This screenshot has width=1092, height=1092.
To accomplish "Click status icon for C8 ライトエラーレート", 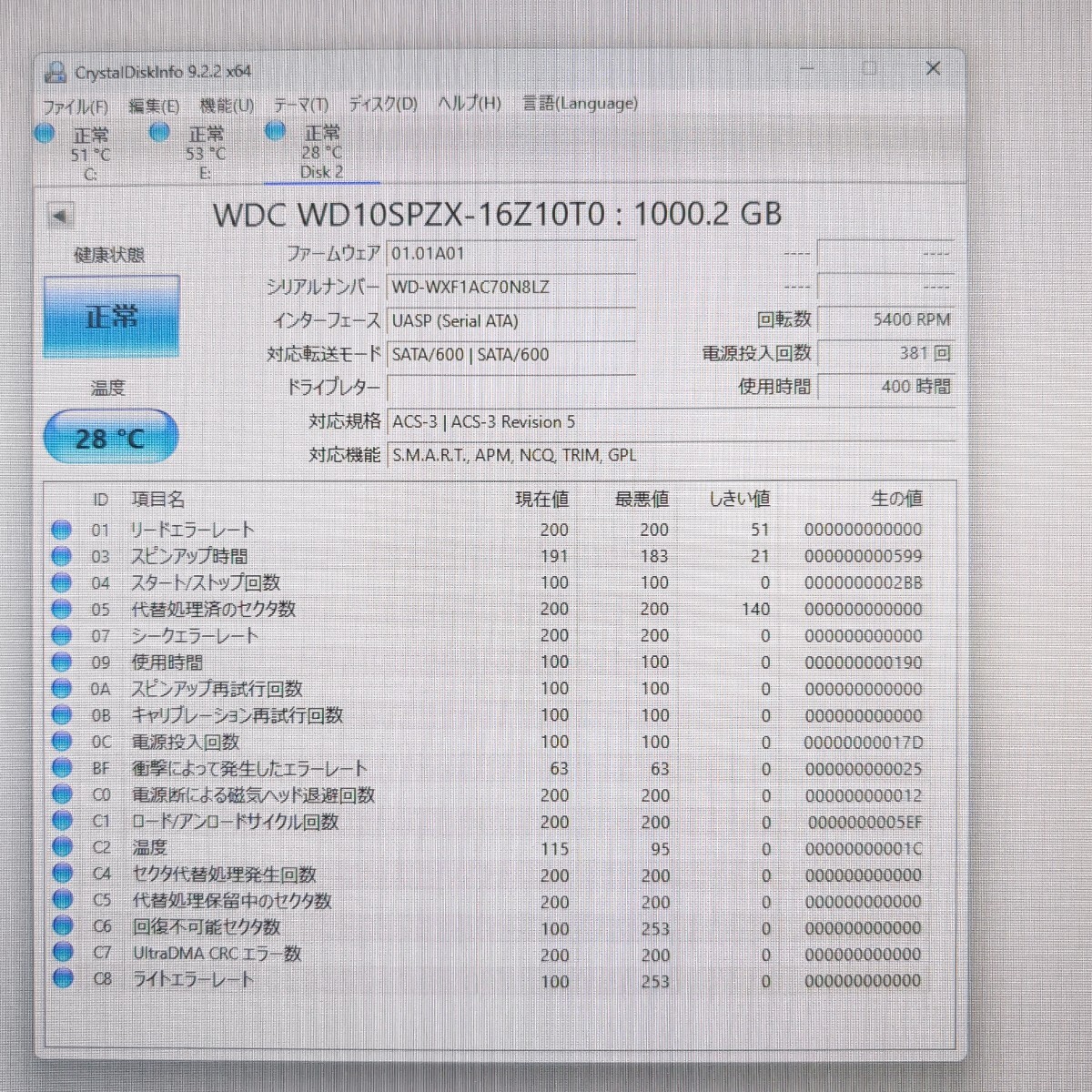I will pyautogui.click(x=63, y=979).
